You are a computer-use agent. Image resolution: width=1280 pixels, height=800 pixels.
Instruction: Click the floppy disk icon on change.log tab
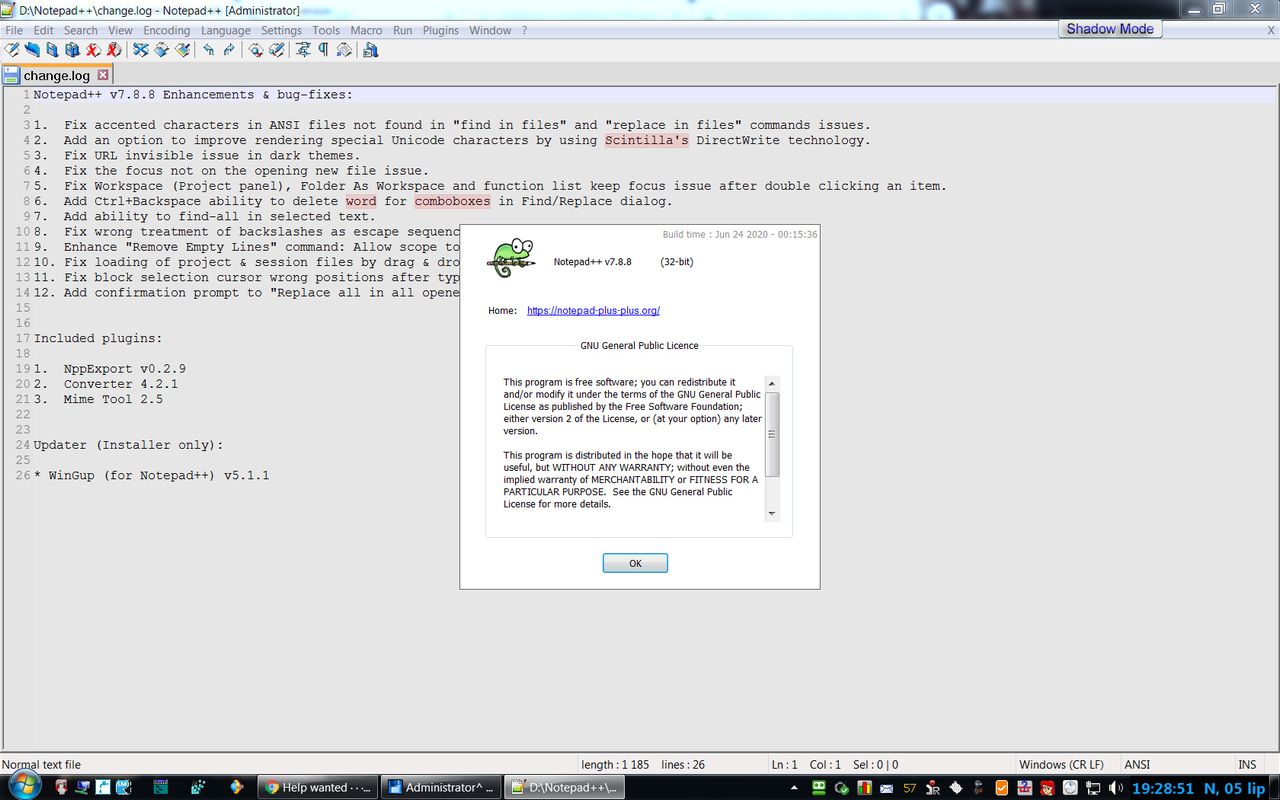pyautogui.click(x=12, y=75)
